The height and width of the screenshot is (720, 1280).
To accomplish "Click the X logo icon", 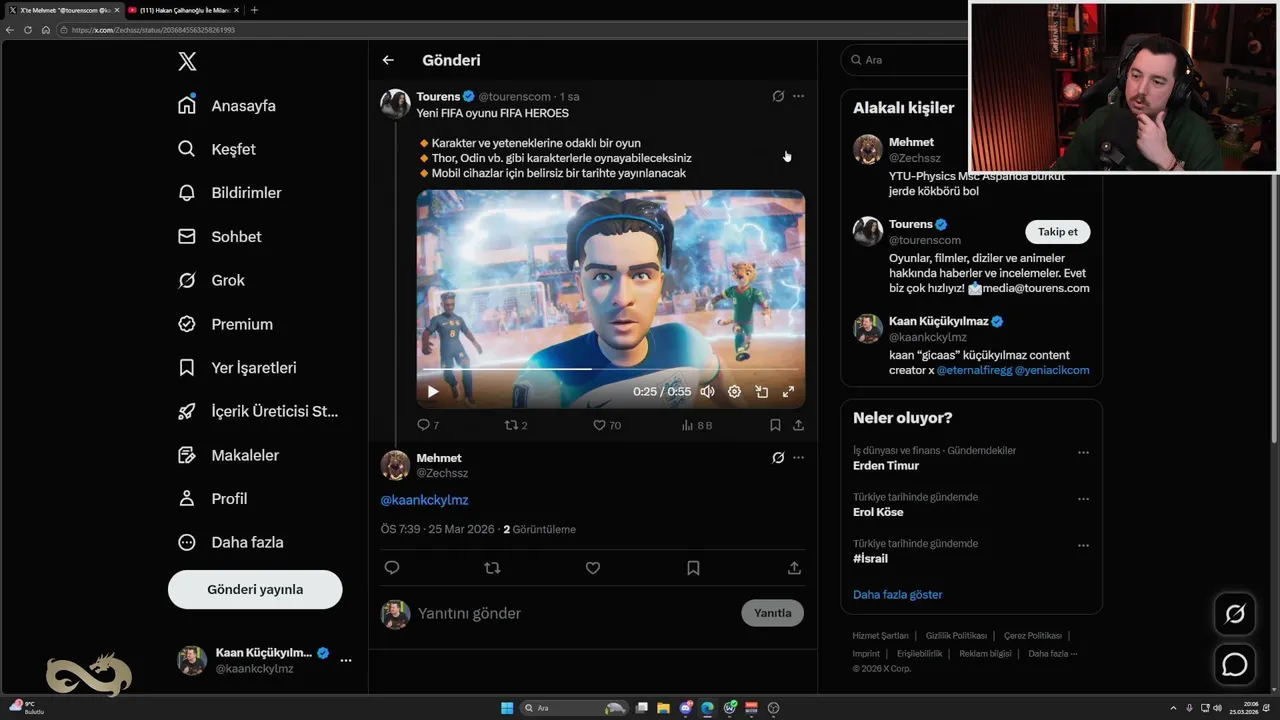I will [187, 62].
